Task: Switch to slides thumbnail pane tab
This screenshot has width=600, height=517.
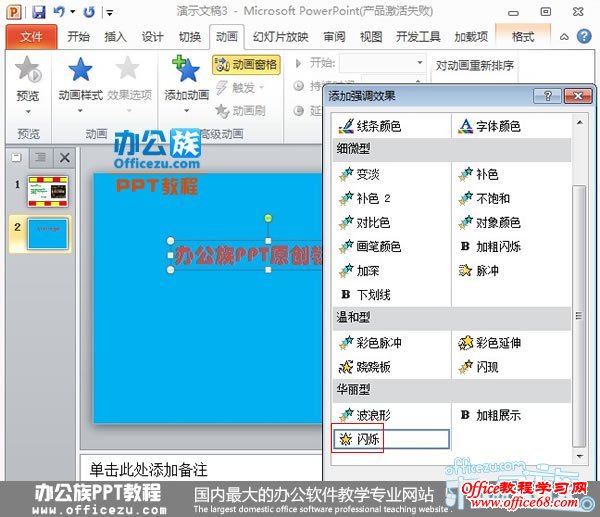Action: (x=16, y=157)
